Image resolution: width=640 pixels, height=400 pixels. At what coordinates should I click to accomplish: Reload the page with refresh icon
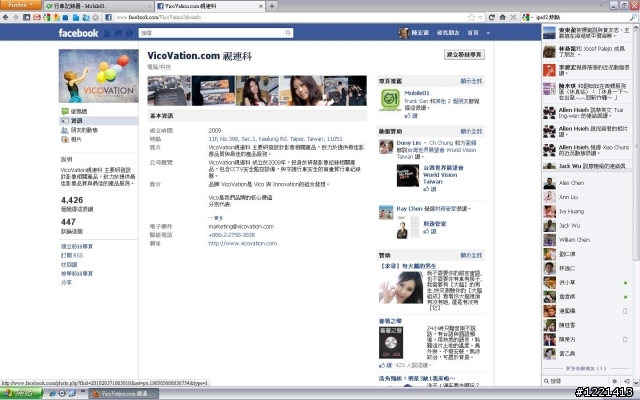492,17
